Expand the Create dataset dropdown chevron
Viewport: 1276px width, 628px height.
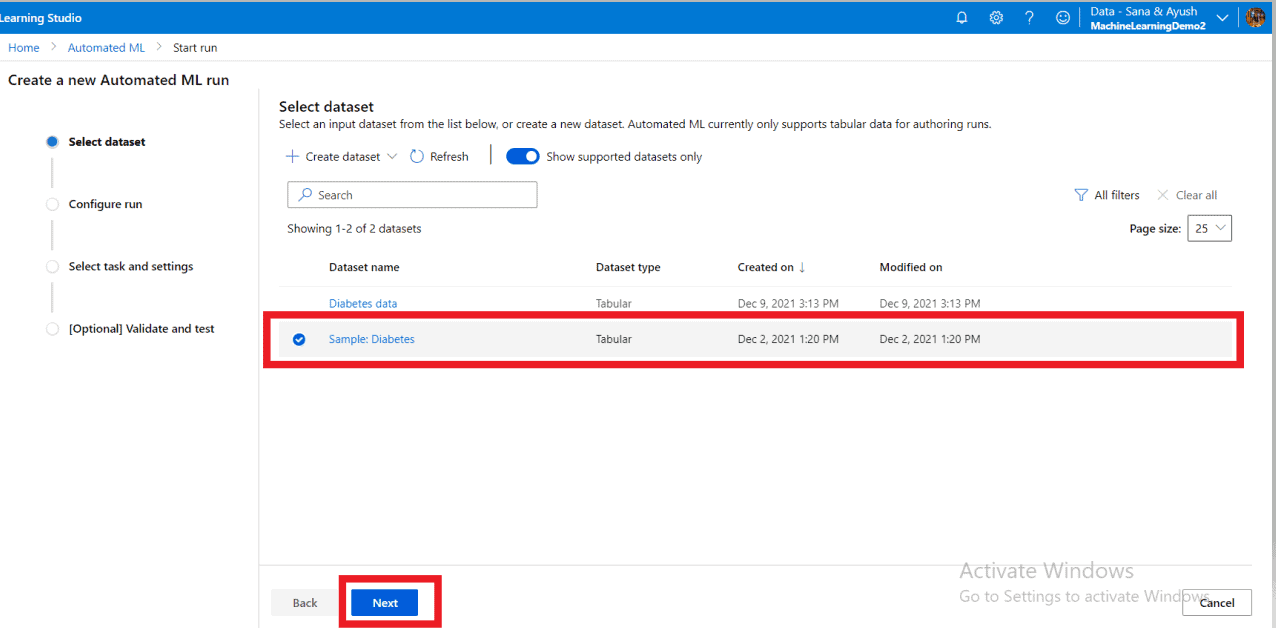[392, 157]
